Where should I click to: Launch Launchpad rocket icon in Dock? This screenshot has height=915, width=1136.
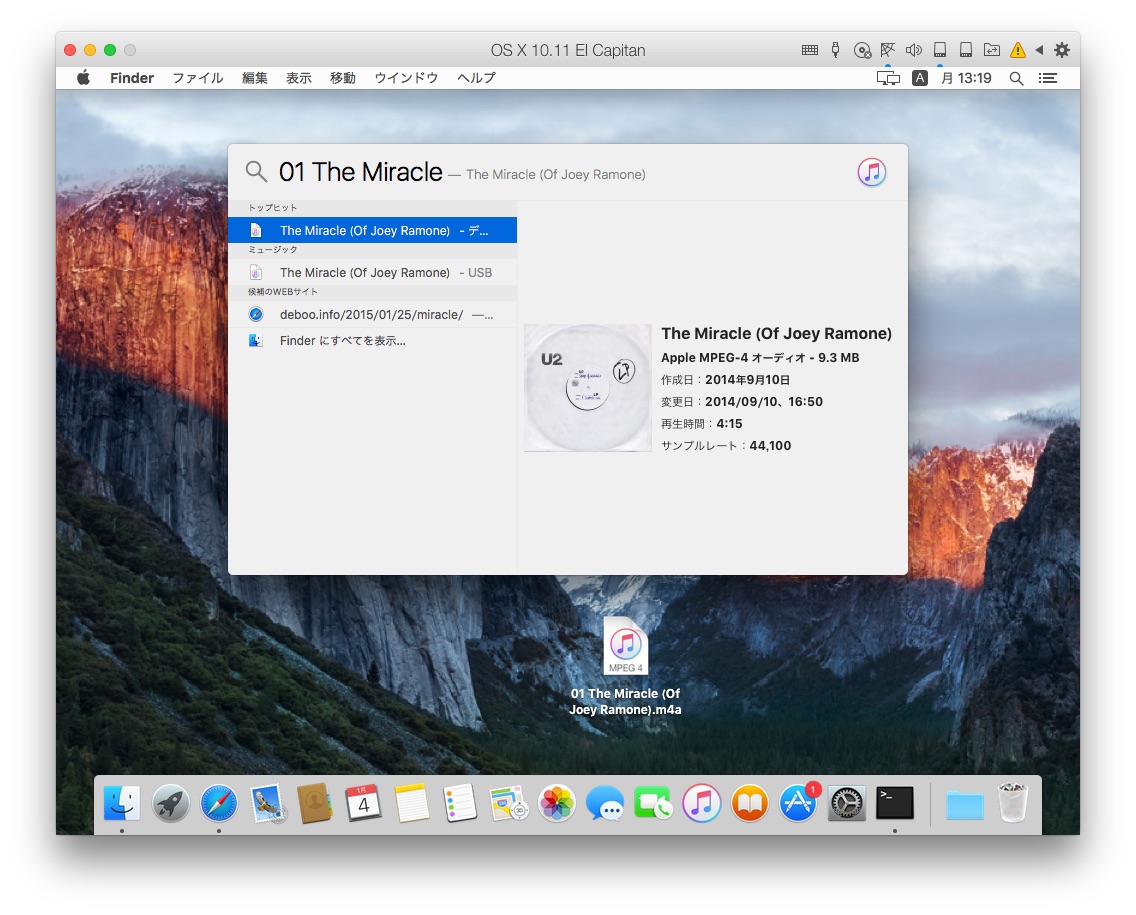click(170, 803)
